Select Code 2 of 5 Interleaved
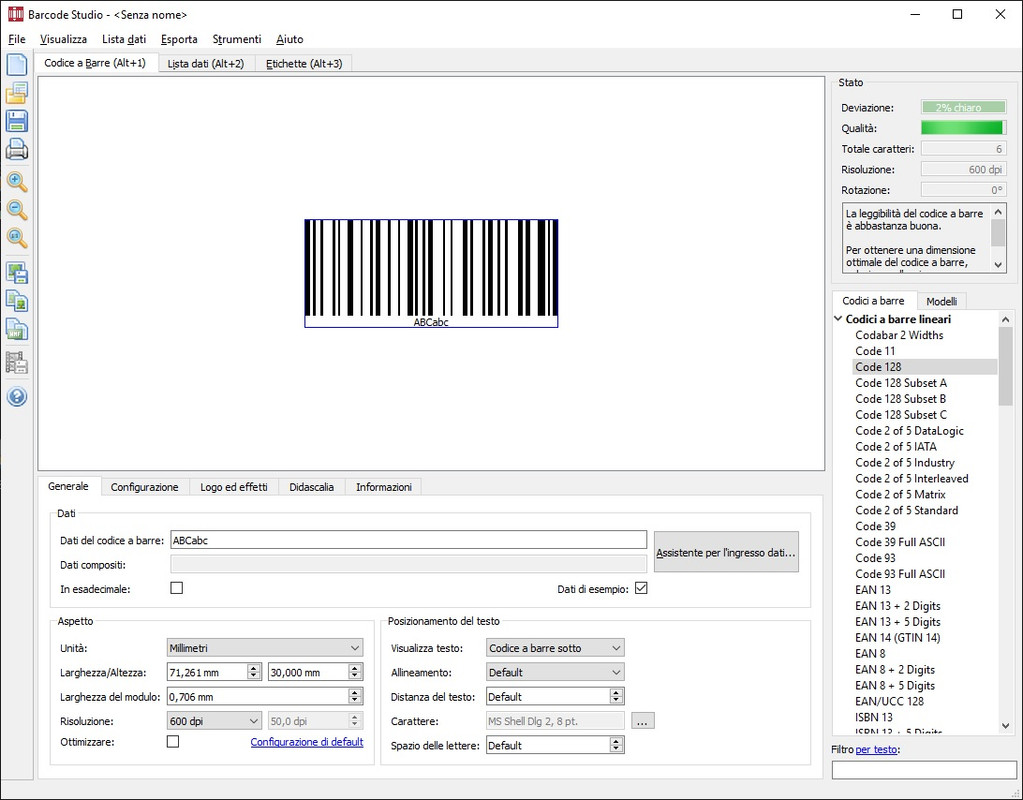The width and height of the screenshot is (1023, 800). 911,478
